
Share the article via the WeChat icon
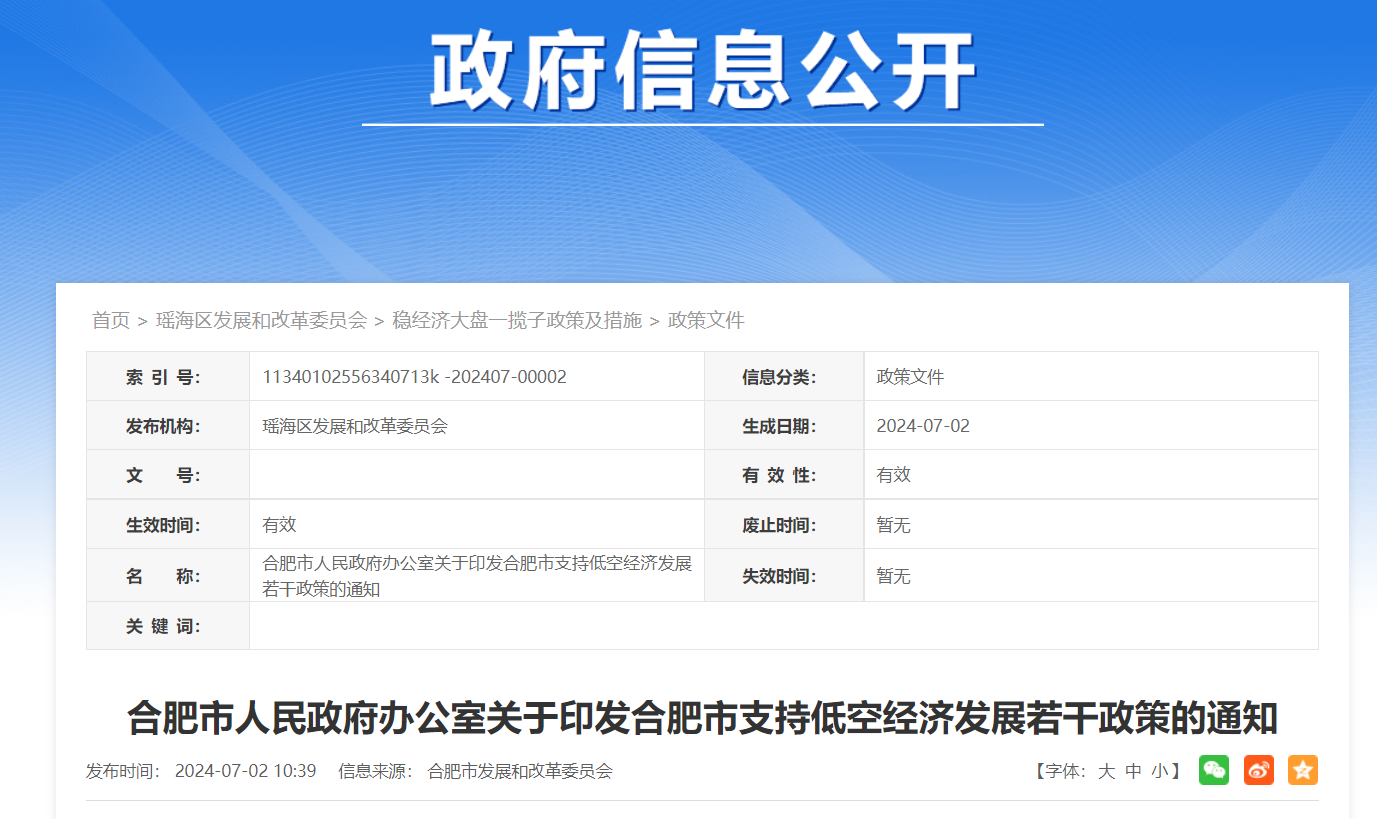1213,770
